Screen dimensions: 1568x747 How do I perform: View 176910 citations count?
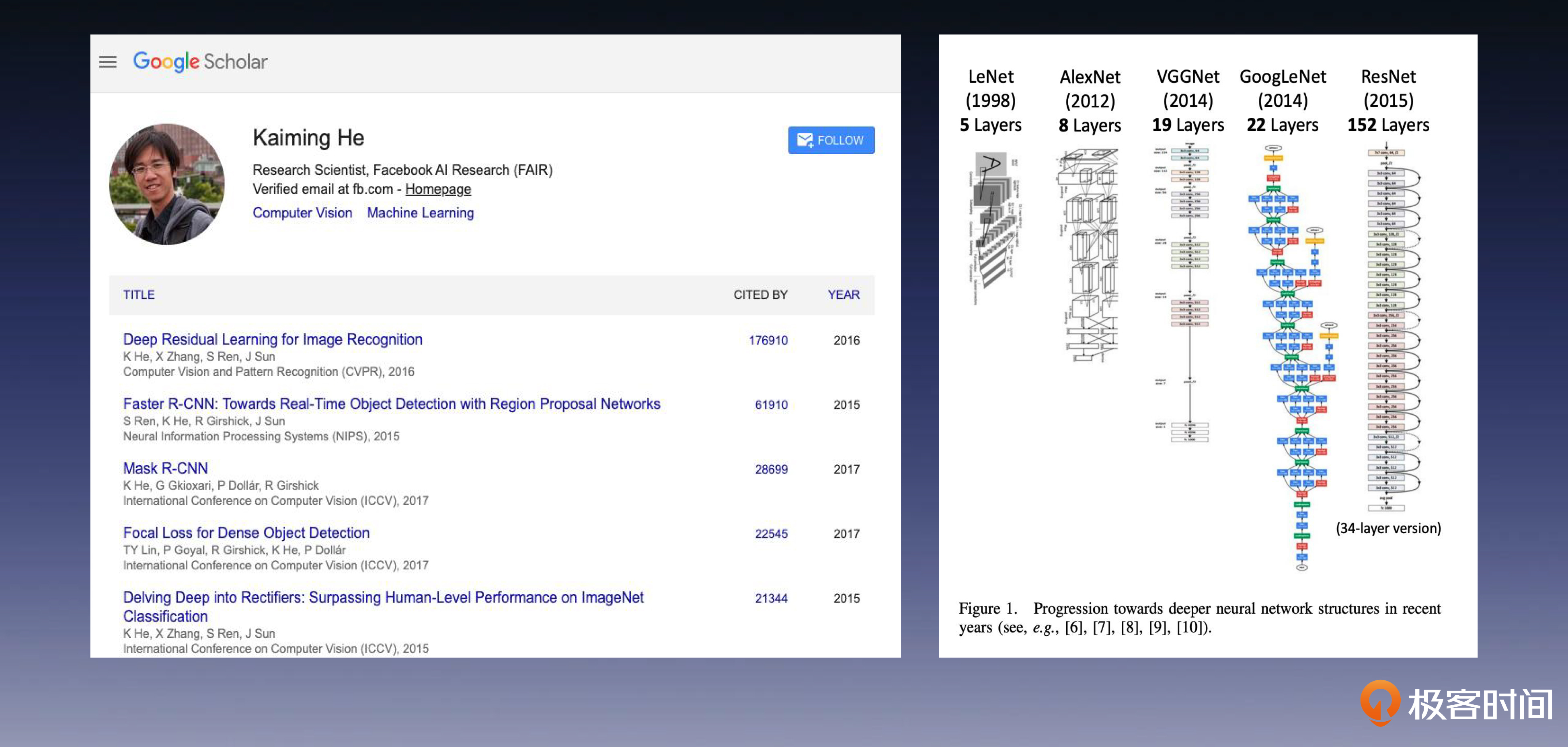coord(768,341)
